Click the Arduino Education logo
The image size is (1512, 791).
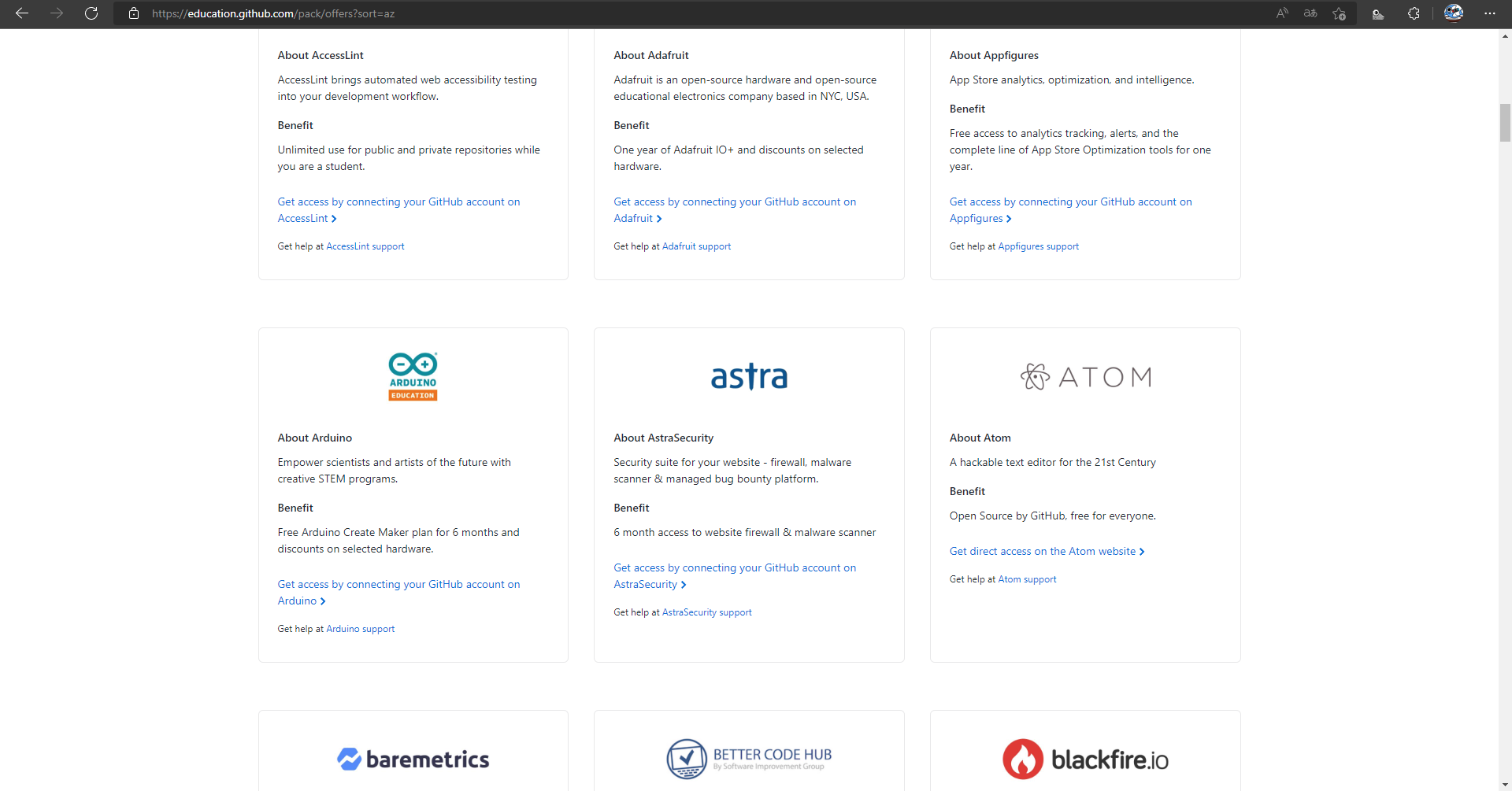[x=413, y=376]
